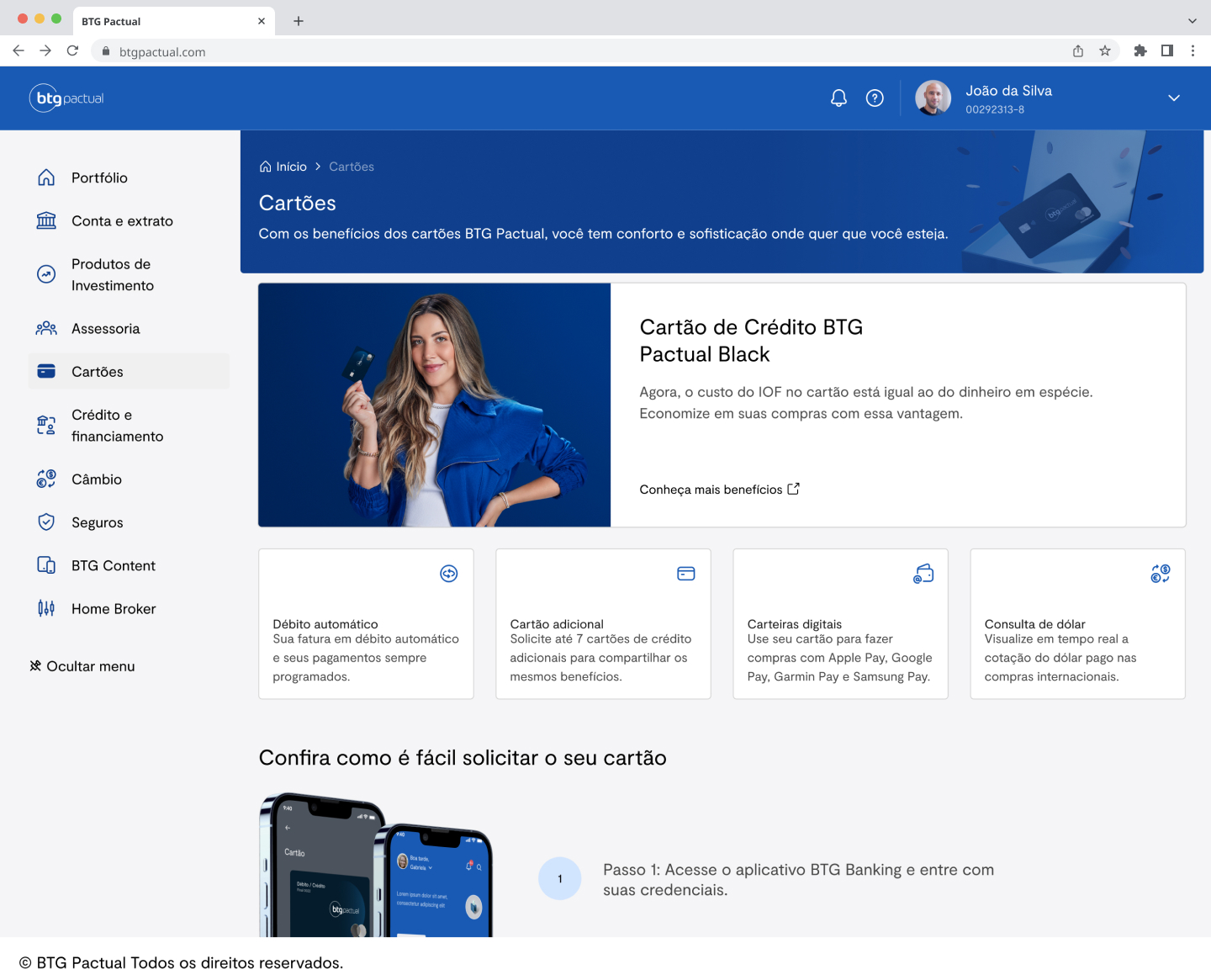The height and width of the screenshot is (980, 1211).
Task: Click the Câmbio currency icon in sidebar
Action: coord(46,479)
